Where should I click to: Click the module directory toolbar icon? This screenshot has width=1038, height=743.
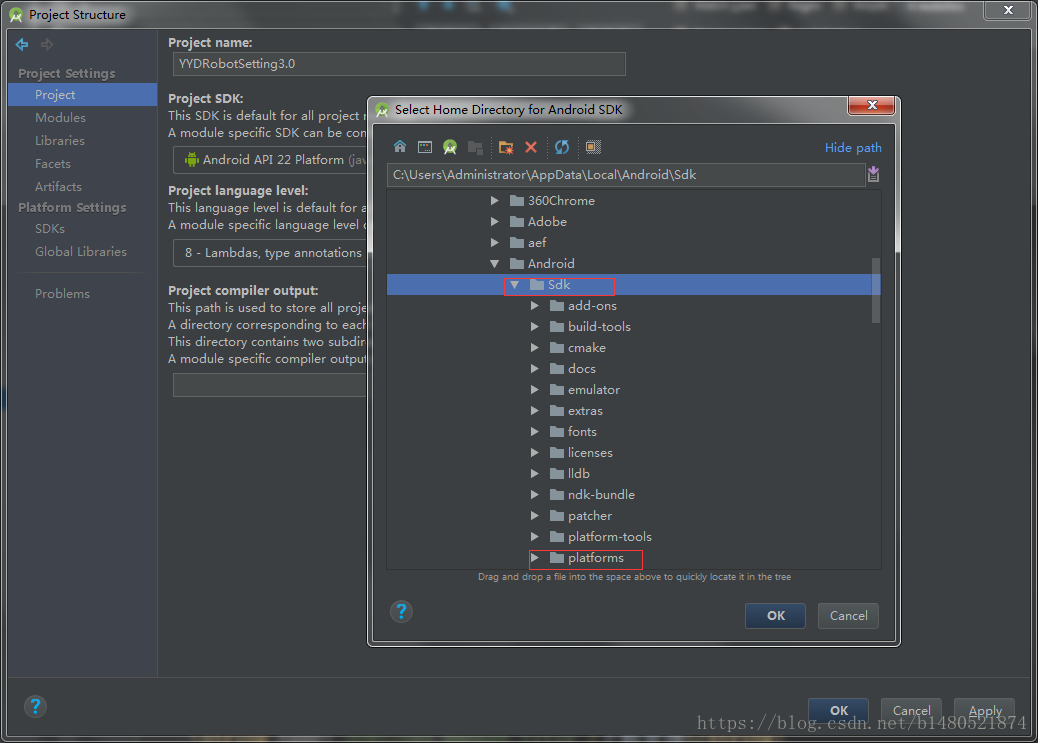click(x=475, y=147)
